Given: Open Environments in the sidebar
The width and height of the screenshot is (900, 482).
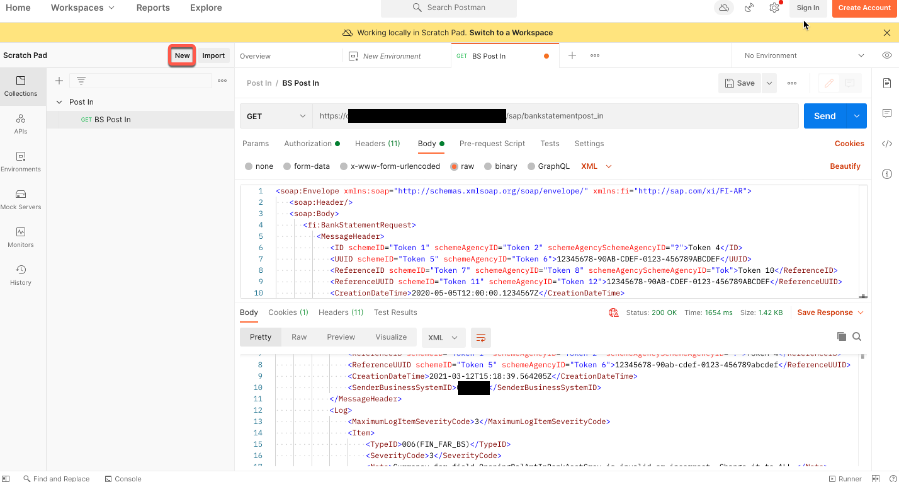Looking at the screenshot, I should tap(21, 161).
